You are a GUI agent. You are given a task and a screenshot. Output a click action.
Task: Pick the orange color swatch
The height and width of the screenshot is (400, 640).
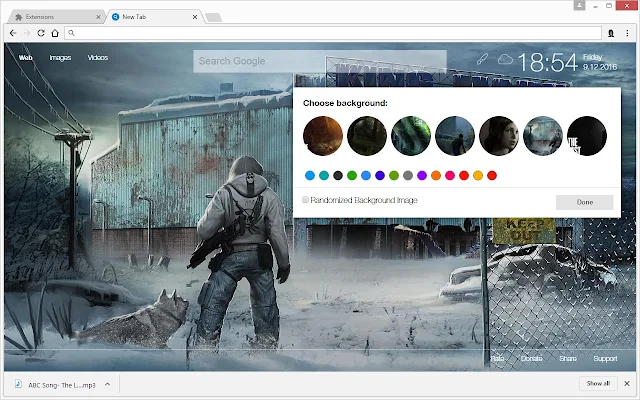point(436,176)
